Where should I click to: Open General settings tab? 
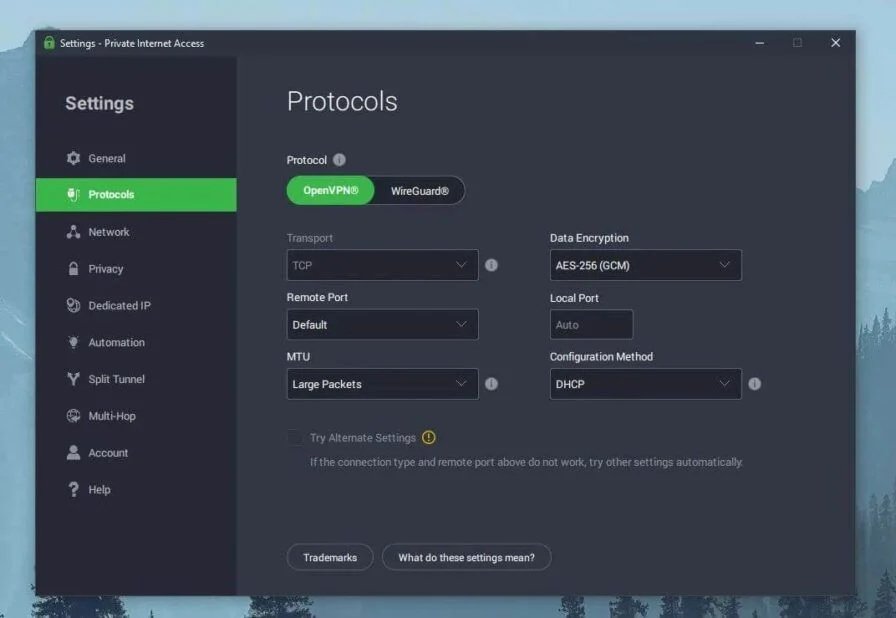[x=136, y=158]
